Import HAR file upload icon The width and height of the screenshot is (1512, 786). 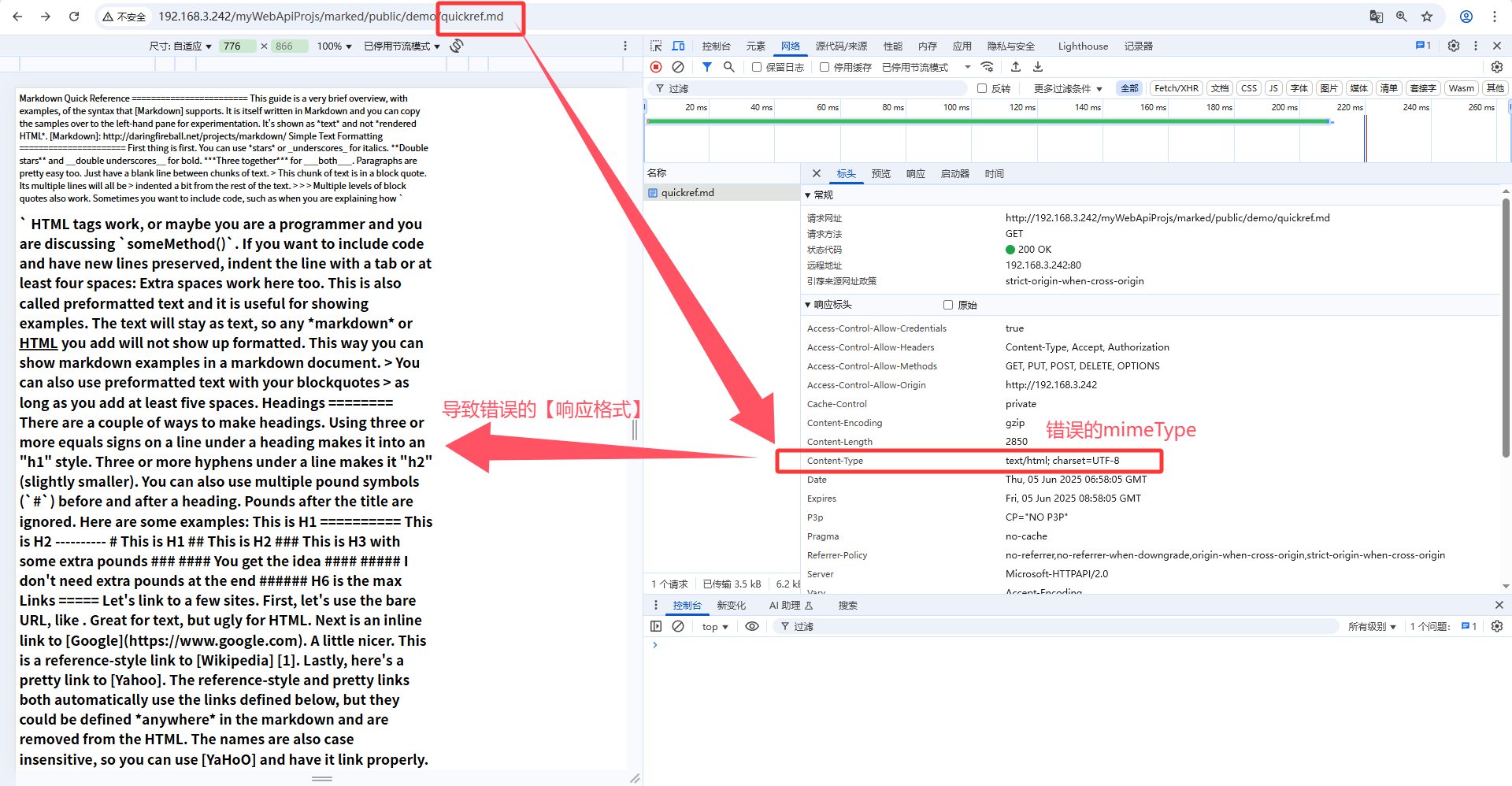tap(1016, 67)
